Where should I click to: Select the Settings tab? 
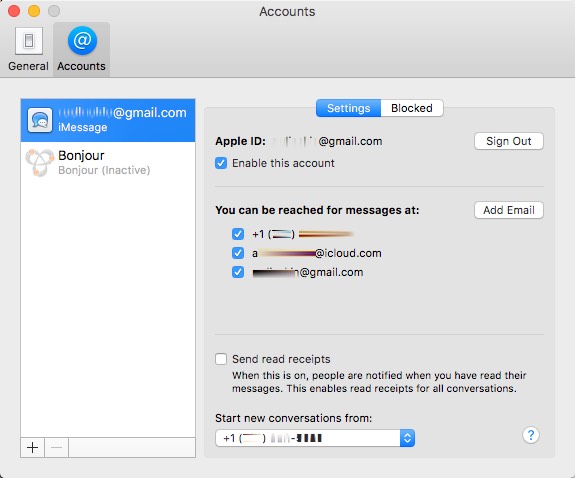[348, 108]
